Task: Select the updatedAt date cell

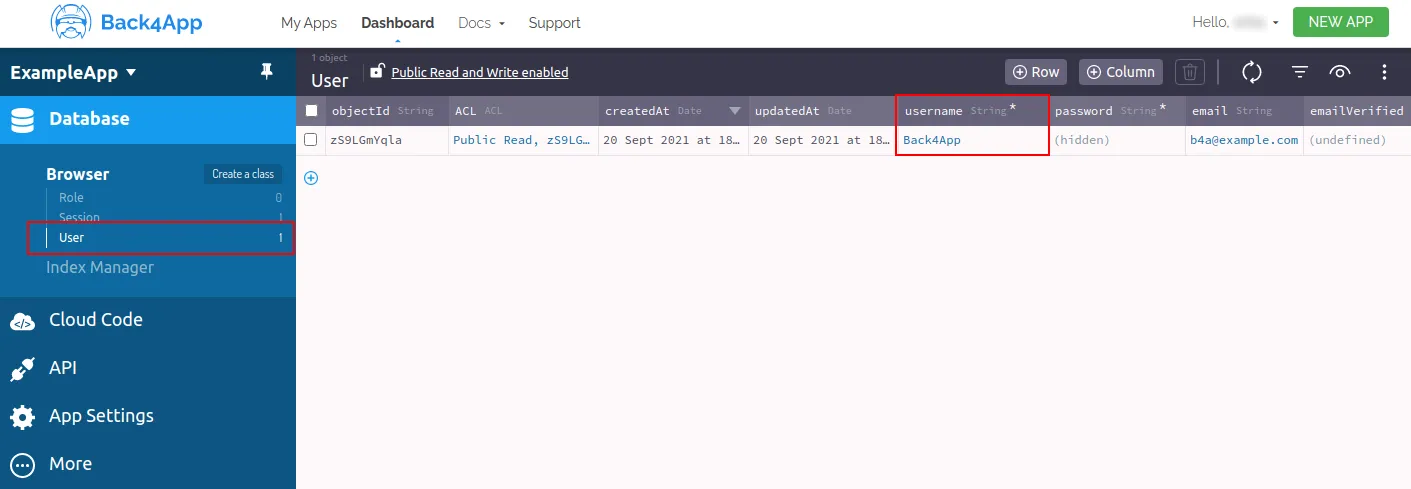Action: [x=822, y=140]
